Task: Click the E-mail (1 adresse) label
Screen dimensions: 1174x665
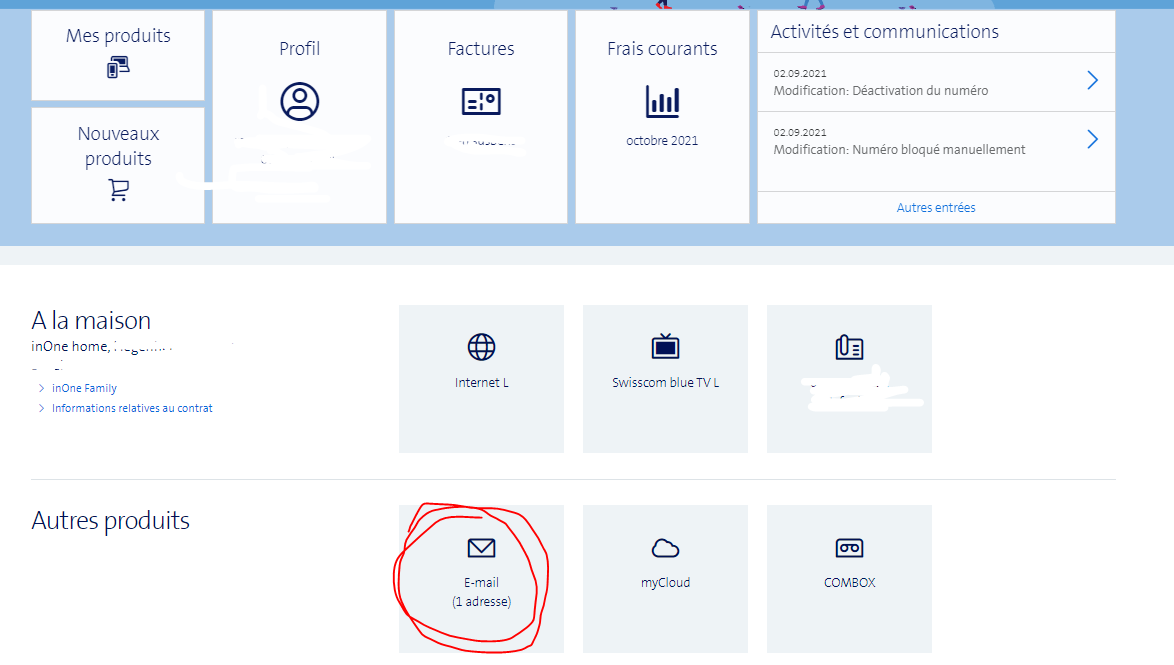Action: pos(481,592)
